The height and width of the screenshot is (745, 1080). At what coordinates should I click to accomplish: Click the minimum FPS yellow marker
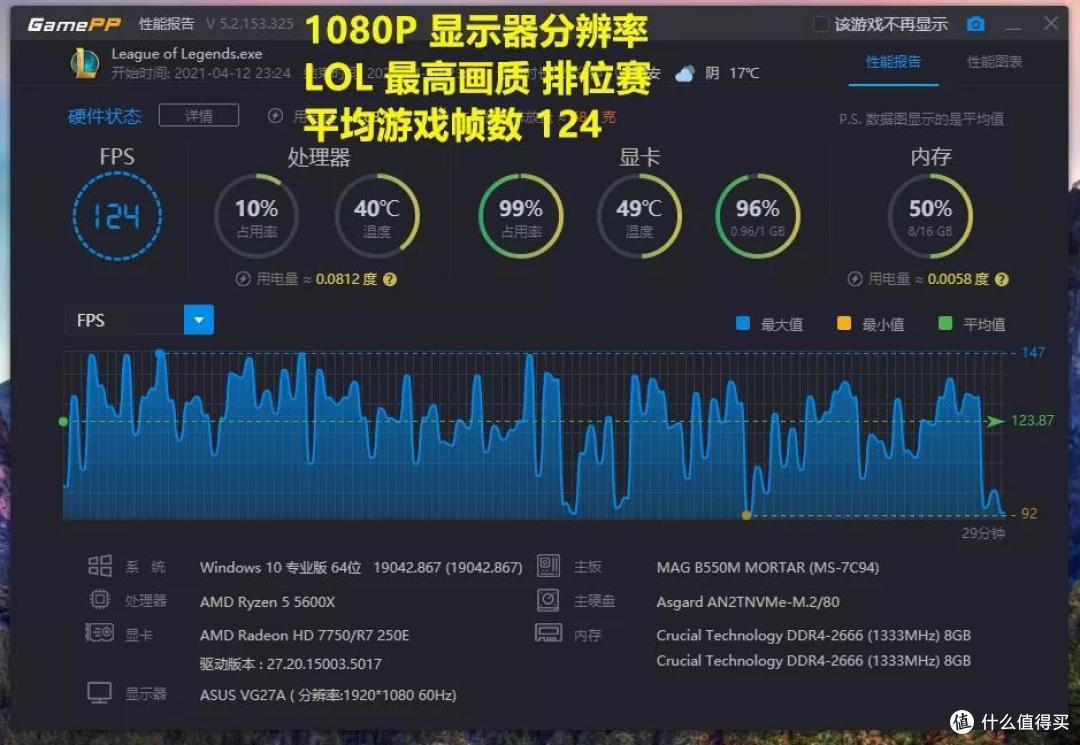click(746, 514)
